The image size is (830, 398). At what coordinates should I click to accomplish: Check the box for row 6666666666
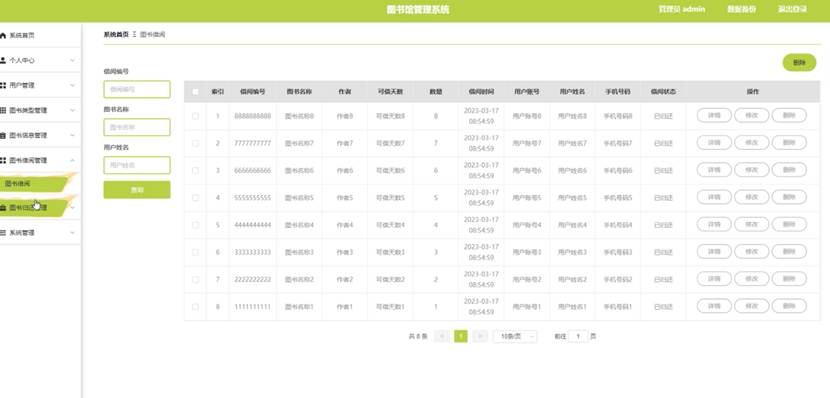tap(195, 170)
